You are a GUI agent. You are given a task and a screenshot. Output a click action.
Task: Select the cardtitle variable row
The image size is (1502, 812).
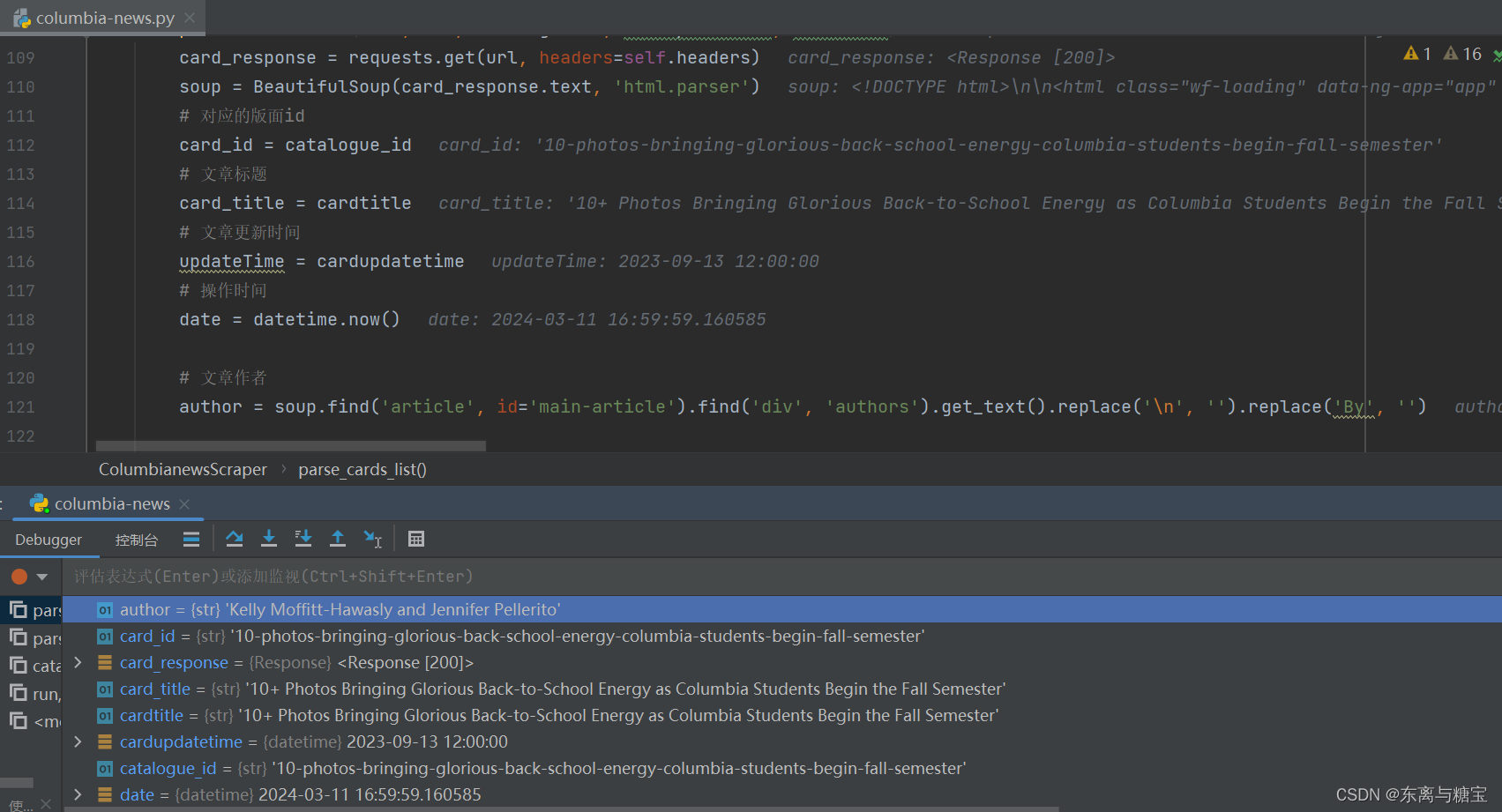click(781, 715)
